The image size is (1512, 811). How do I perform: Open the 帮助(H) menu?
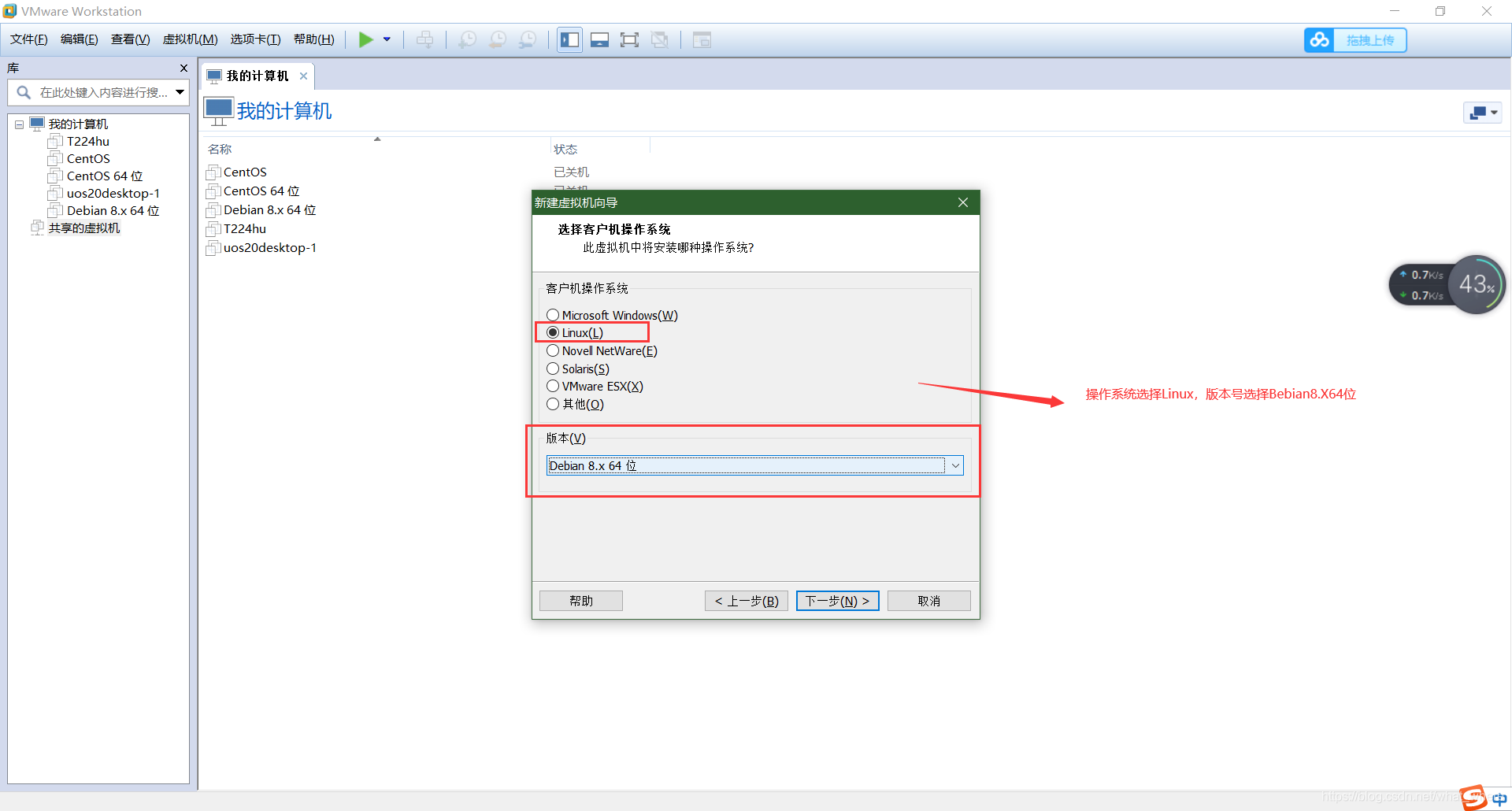[313, 39]
